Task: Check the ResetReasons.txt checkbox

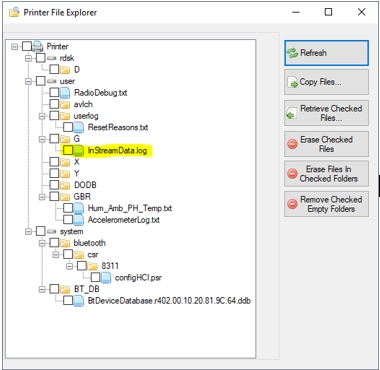Action: 68,127
